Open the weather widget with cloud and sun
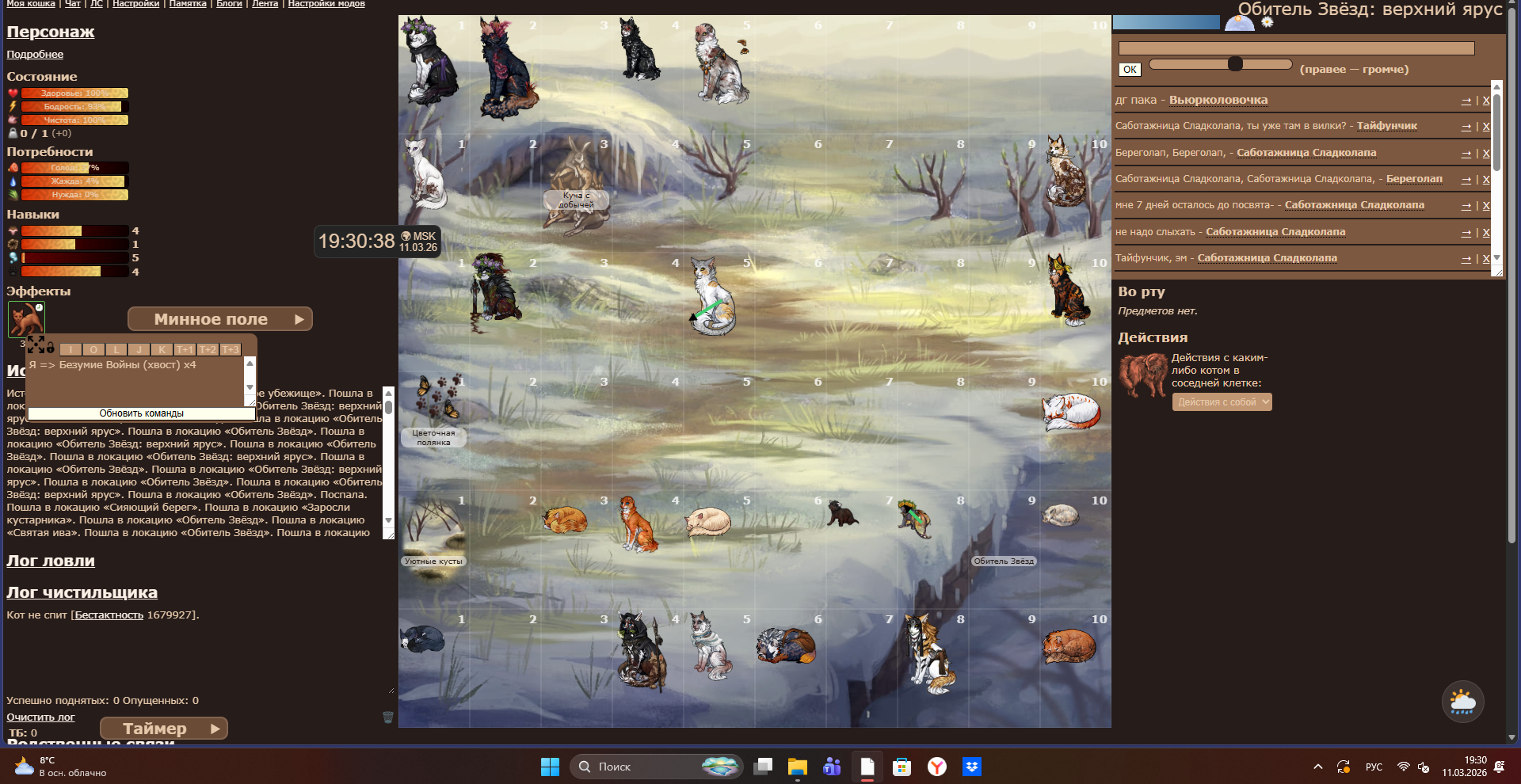This screenshot has width=1521, height=784. tap(1462, 702)
